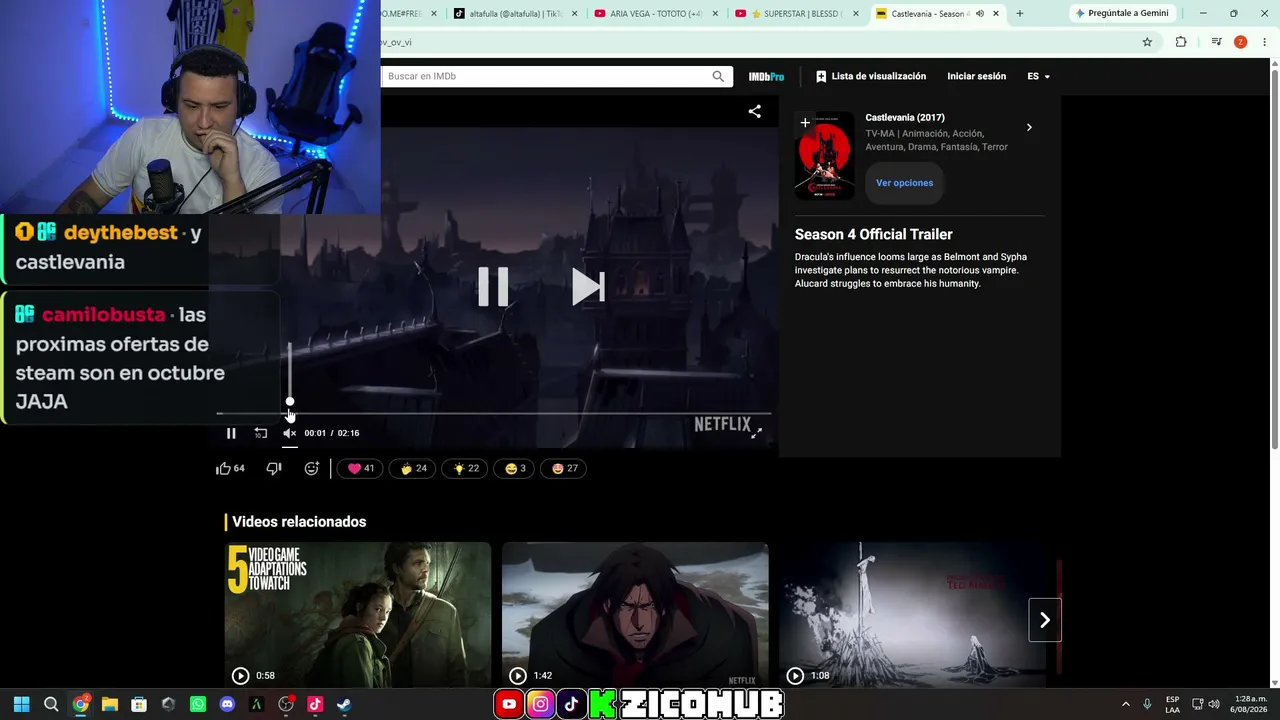Unmute the trailer audio
This screenshot has height=720, width=1280.
pos(289,433)
